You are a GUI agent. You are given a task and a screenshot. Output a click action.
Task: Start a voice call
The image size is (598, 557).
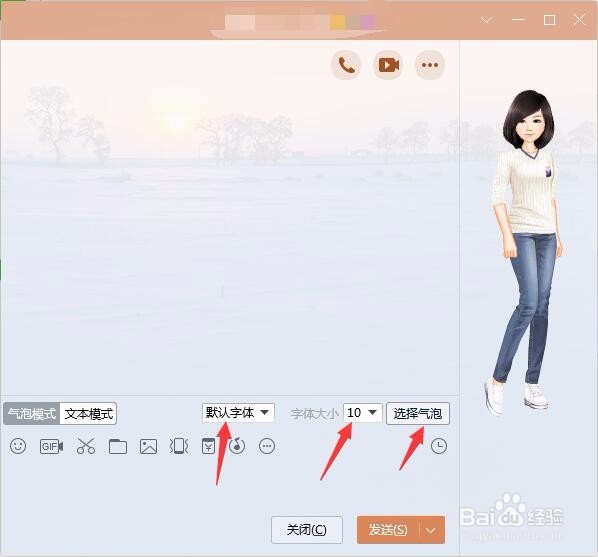point(346,65)
